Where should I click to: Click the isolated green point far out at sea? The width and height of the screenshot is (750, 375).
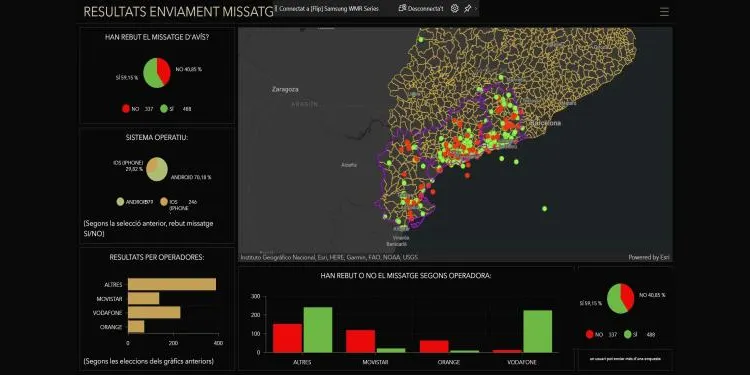[x=544, y=209]
